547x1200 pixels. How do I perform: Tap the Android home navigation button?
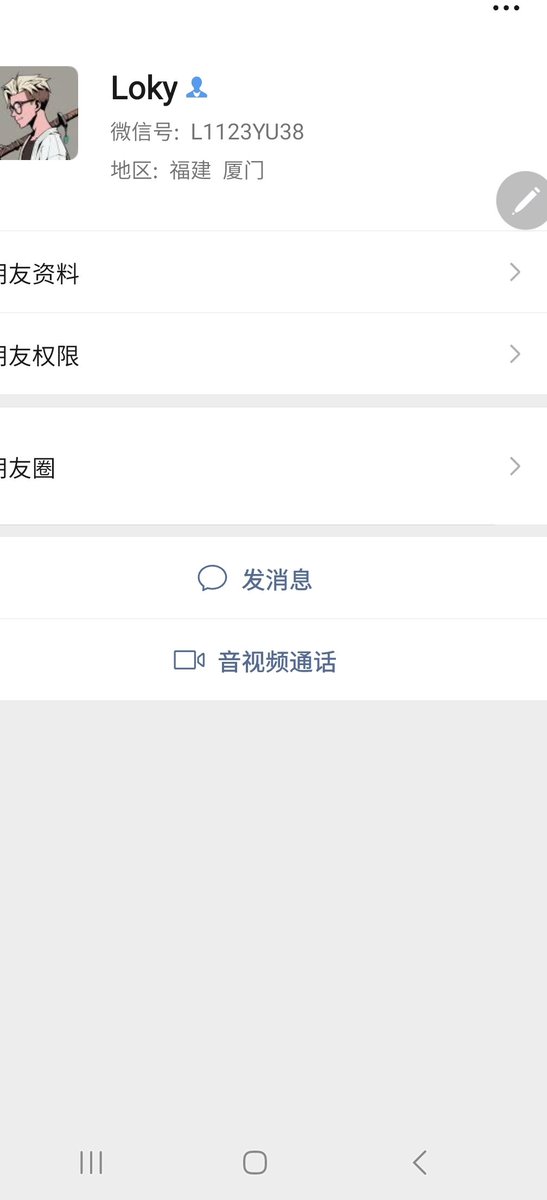tap(255, 1162)
